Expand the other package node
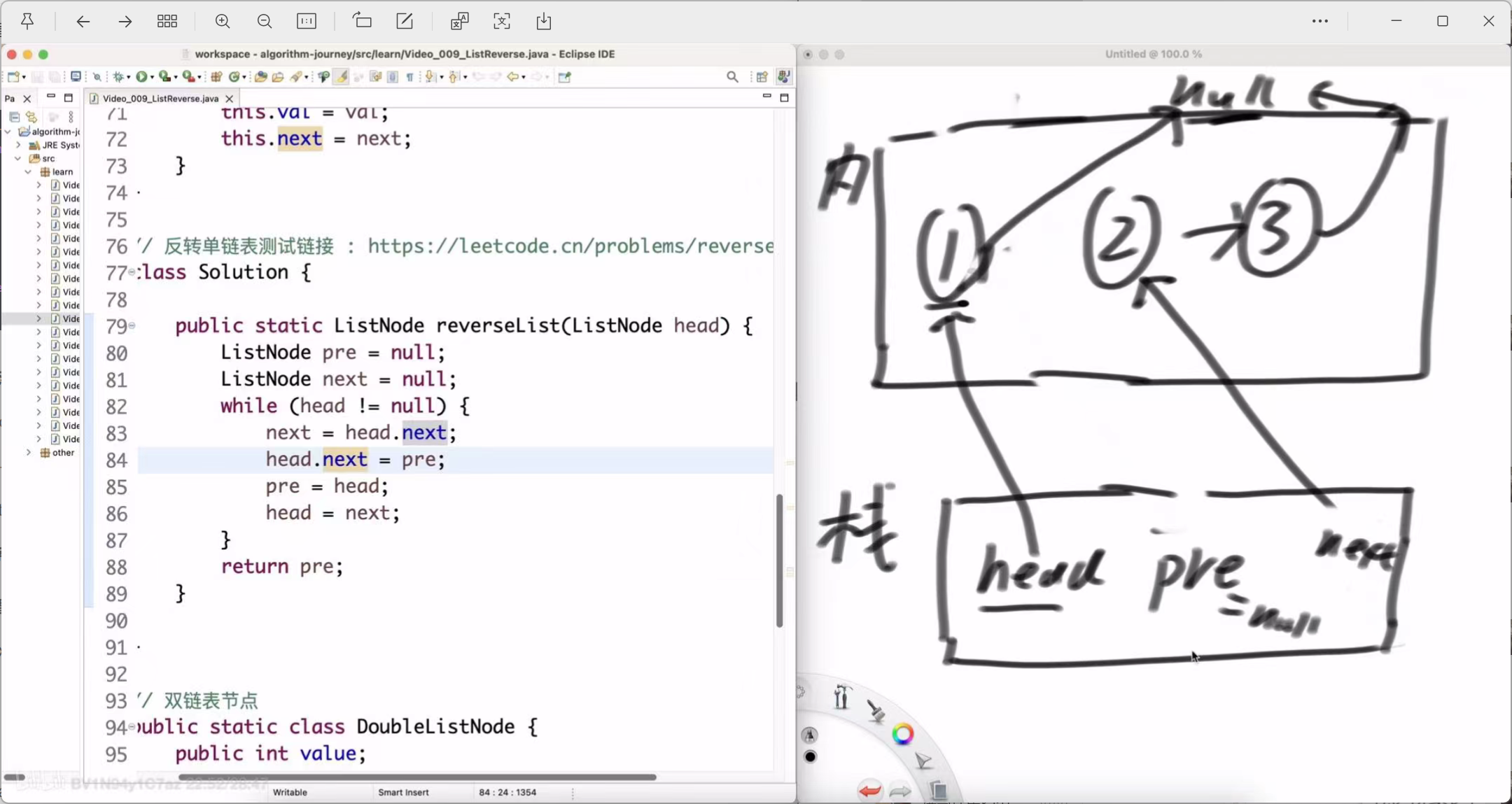1512x804 pixels. point(29,453)
